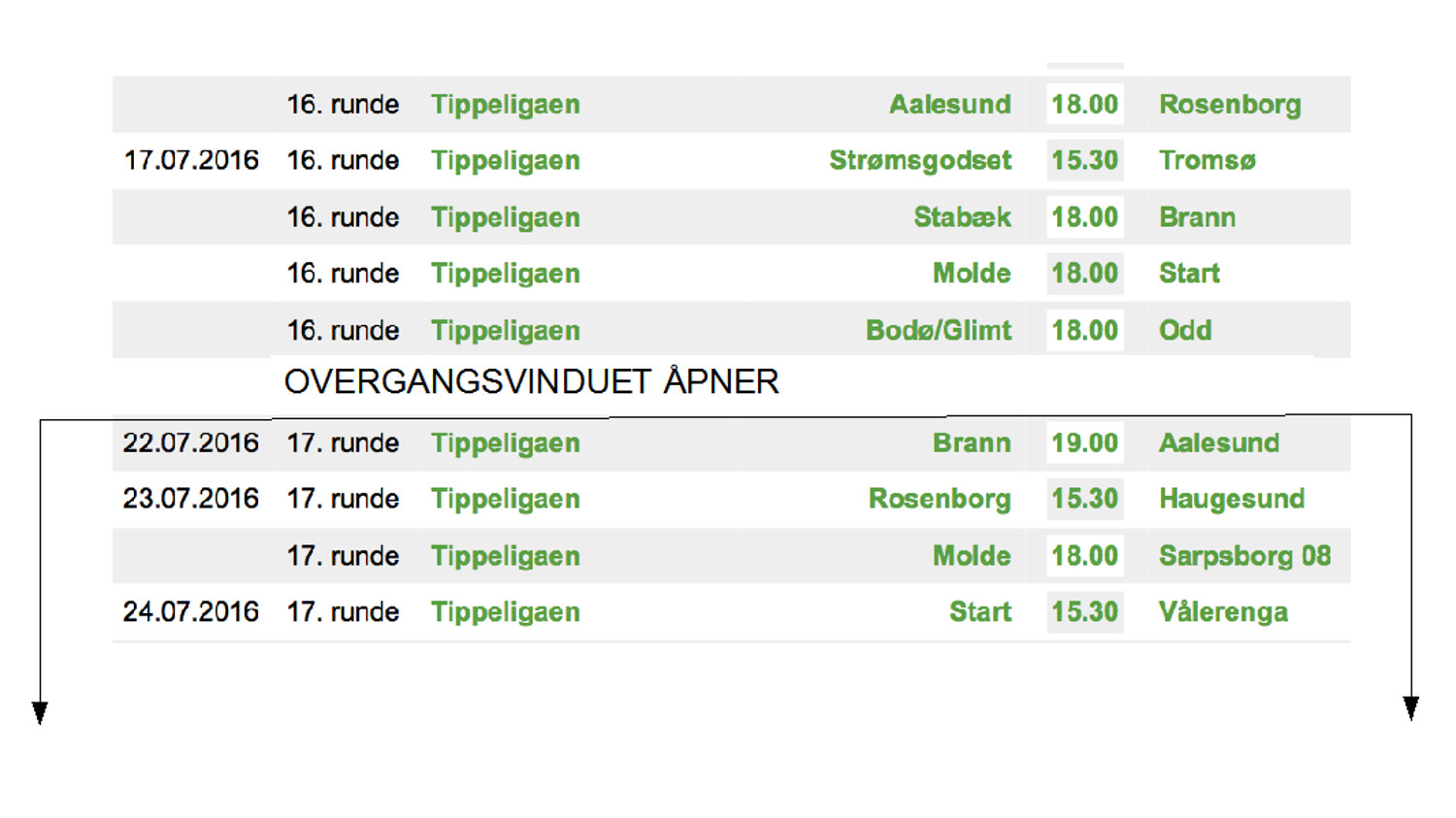1456x818 pixels.
Task: Click the Aalesund home team link
Action: tap(949, 104)
